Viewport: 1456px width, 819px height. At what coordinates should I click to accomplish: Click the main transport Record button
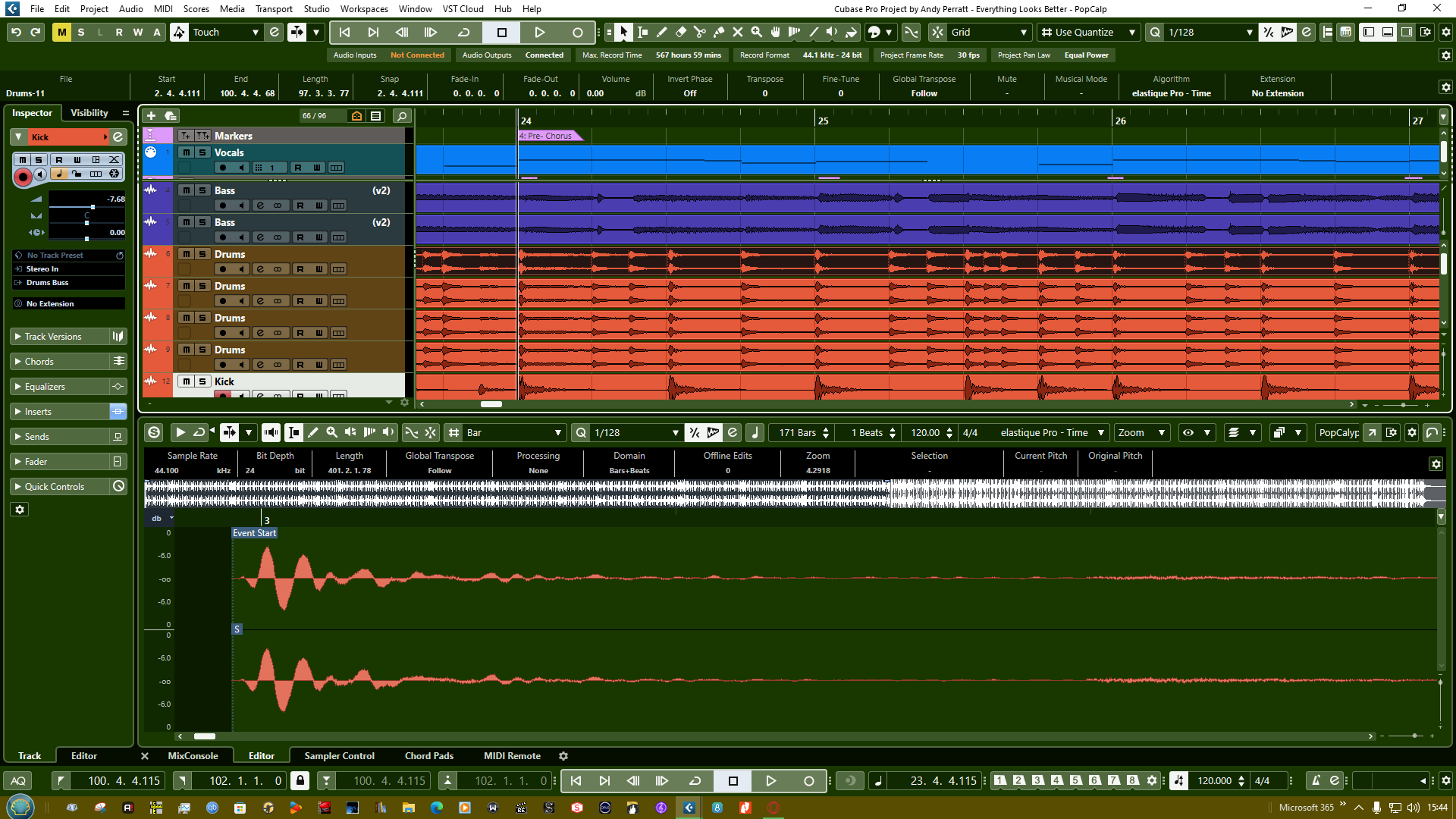pyautogui.click(x=577, y=32)
